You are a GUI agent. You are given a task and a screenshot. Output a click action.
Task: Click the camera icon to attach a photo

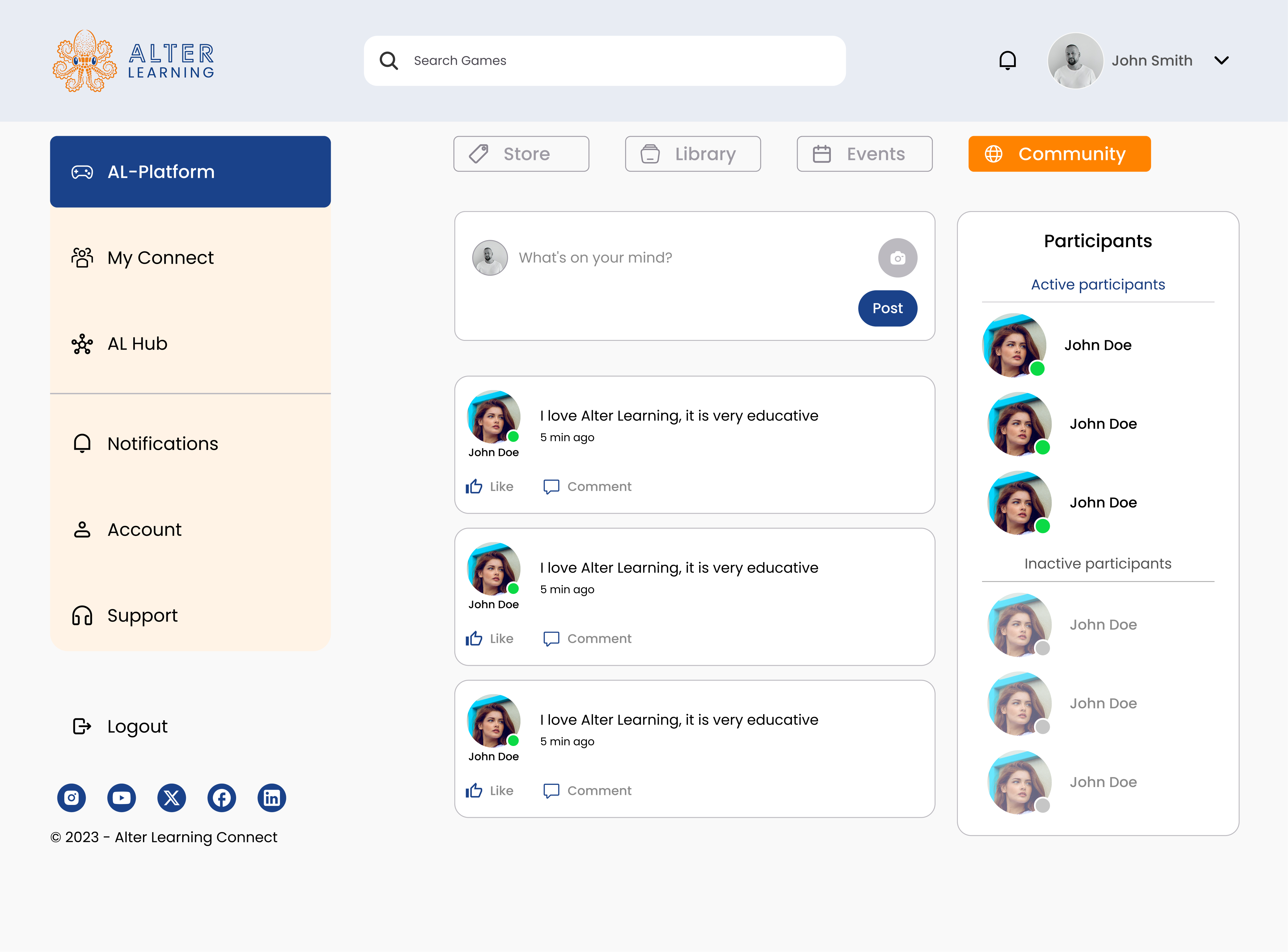pyautogui.click(x=897, y=257)
